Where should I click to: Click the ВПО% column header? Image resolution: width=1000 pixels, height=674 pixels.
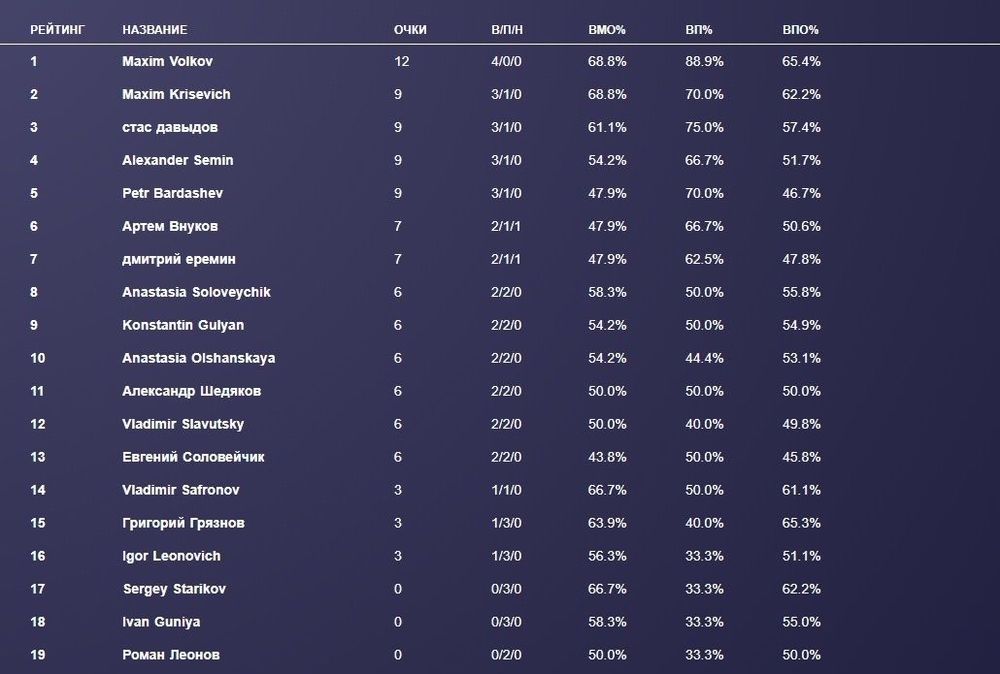[x=800, y=30]
